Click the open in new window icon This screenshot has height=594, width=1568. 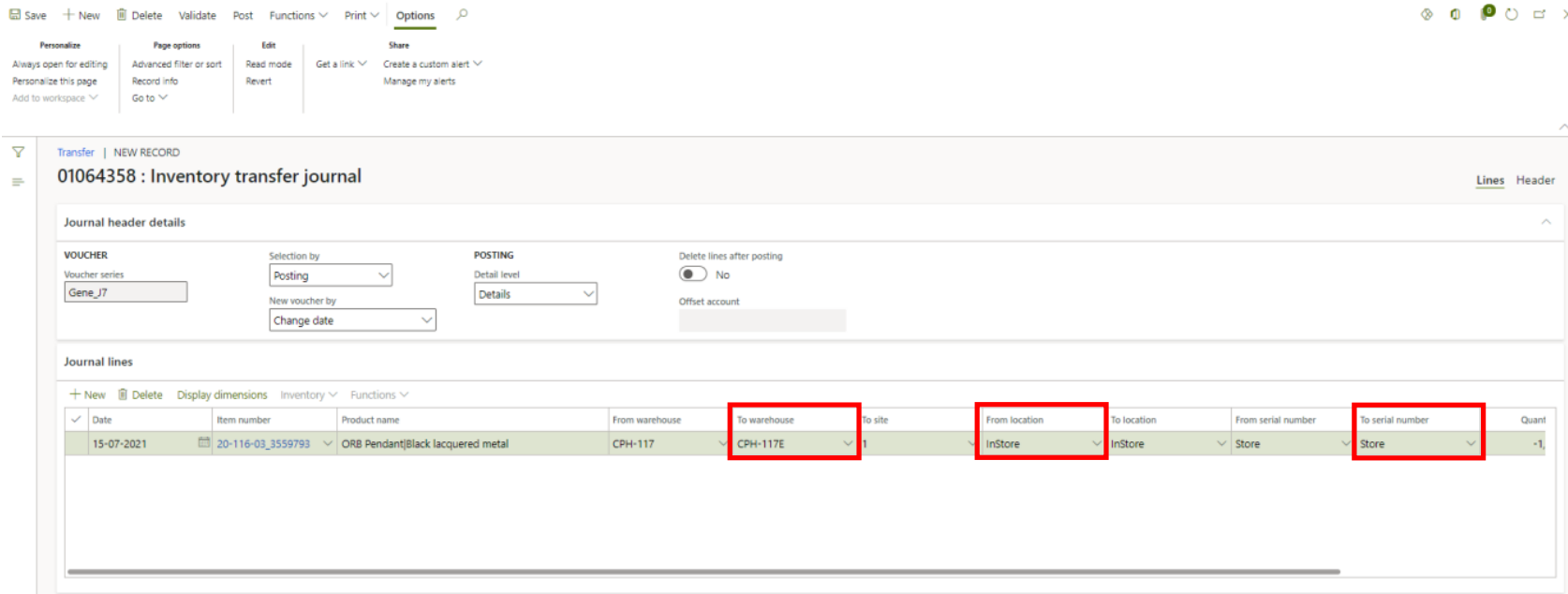pos(1539,15)
